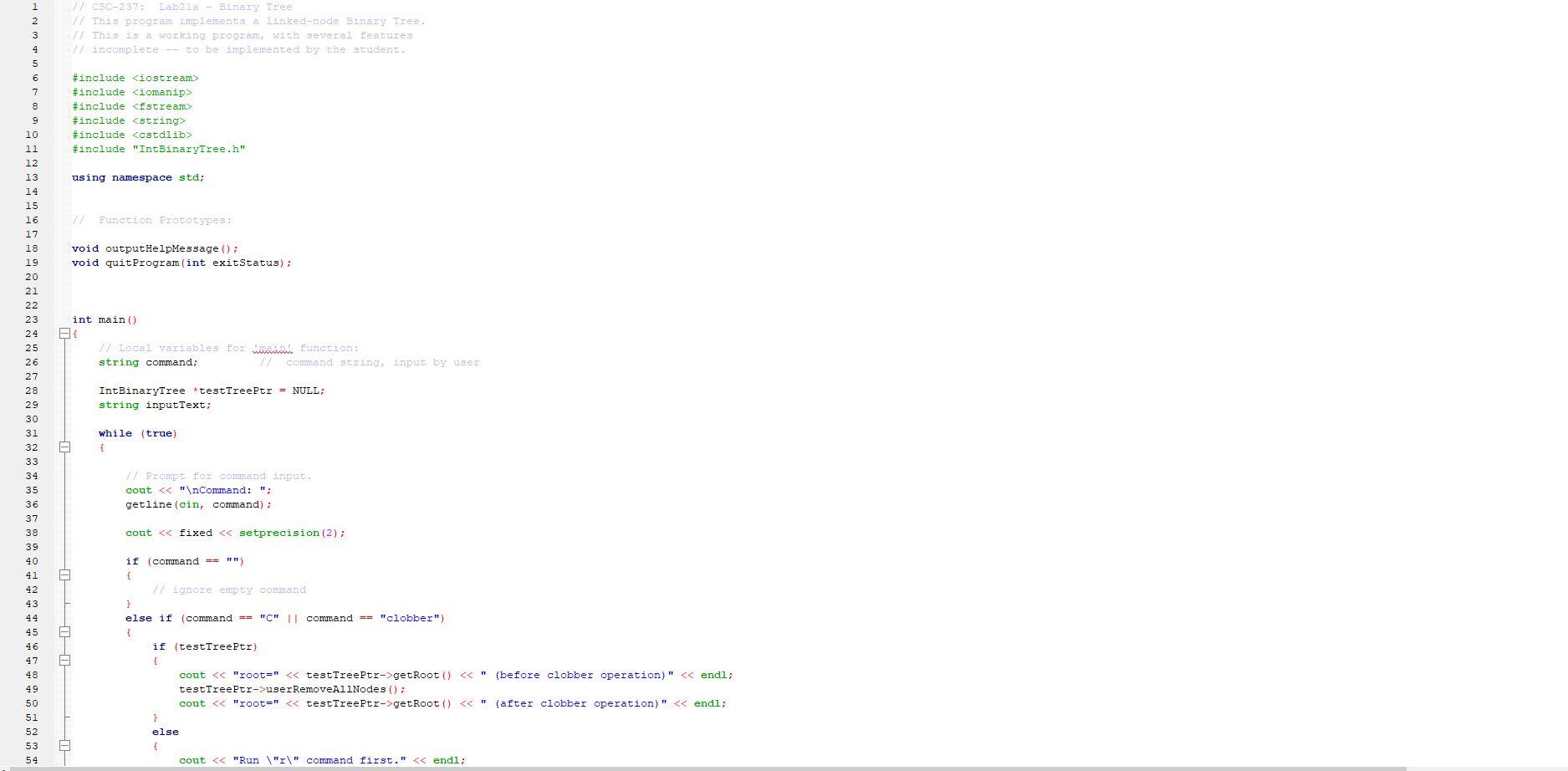Screen dimensions: 1568x771
Task: Click the Run \"r\" command first message line
Action: pyautogui.click(x=322, y=760)
